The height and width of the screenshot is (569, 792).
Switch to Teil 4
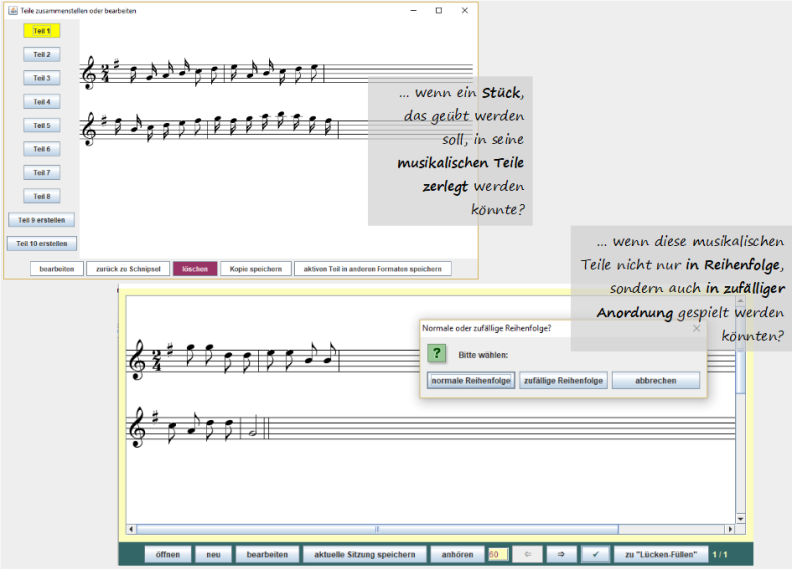click(x=42, y=102)
